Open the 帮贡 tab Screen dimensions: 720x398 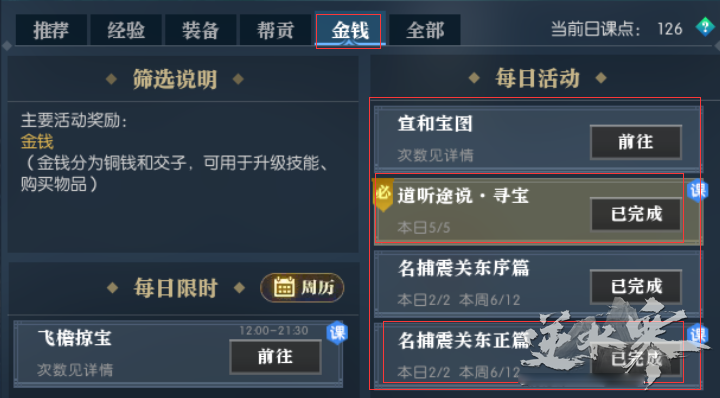[x=275, y=30]
